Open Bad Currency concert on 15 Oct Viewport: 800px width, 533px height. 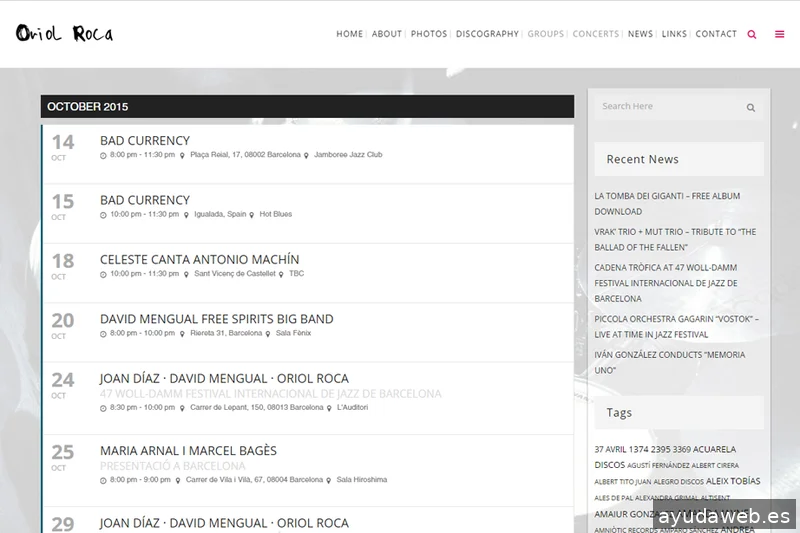coord(145,200)
